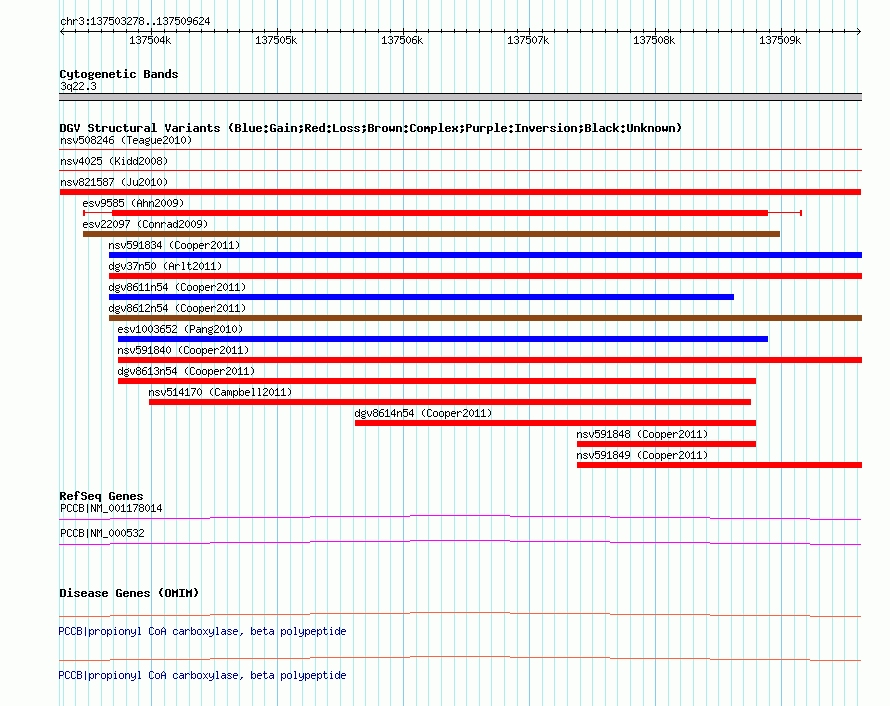Click the 3q22.3 cytogenetic band bar
This screenshot has height=706, width=890.
pyautogui.click(x=460, y=98)
